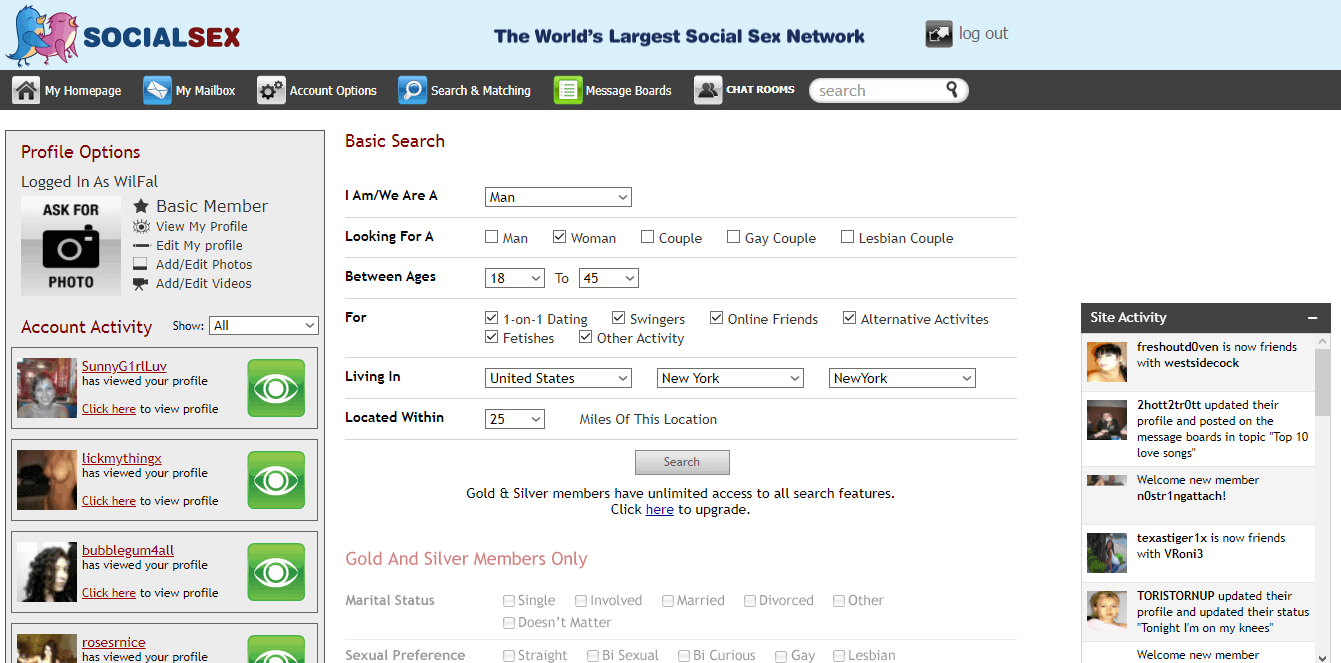This screenshot has width=1341, height=663.
Task: Enable the Gay Couple checkbox
Action: 734,237
